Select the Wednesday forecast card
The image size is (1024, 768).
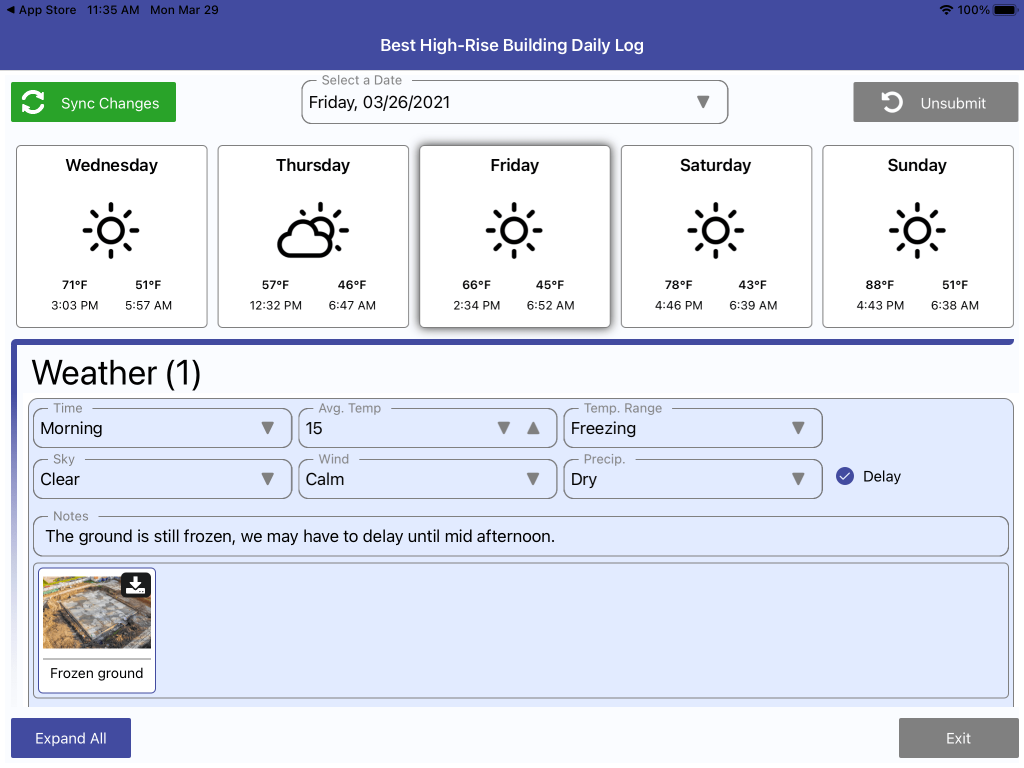click(x=112, y=236)
